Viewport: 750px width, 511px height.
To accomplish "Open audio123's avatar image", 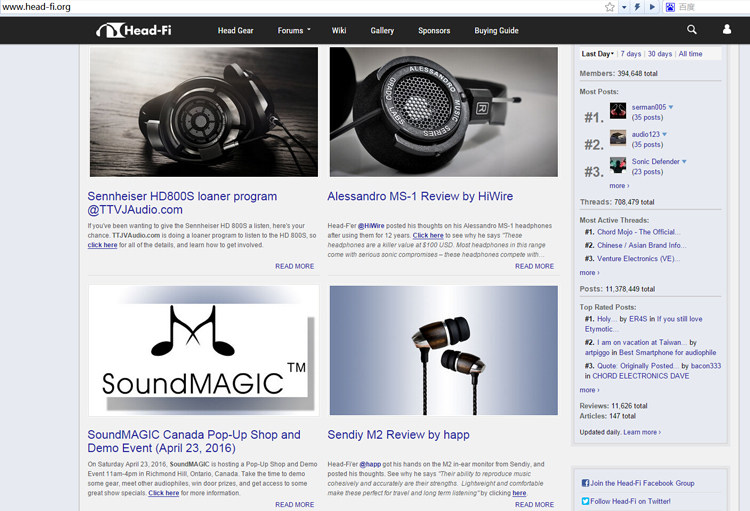I will 618,138.
